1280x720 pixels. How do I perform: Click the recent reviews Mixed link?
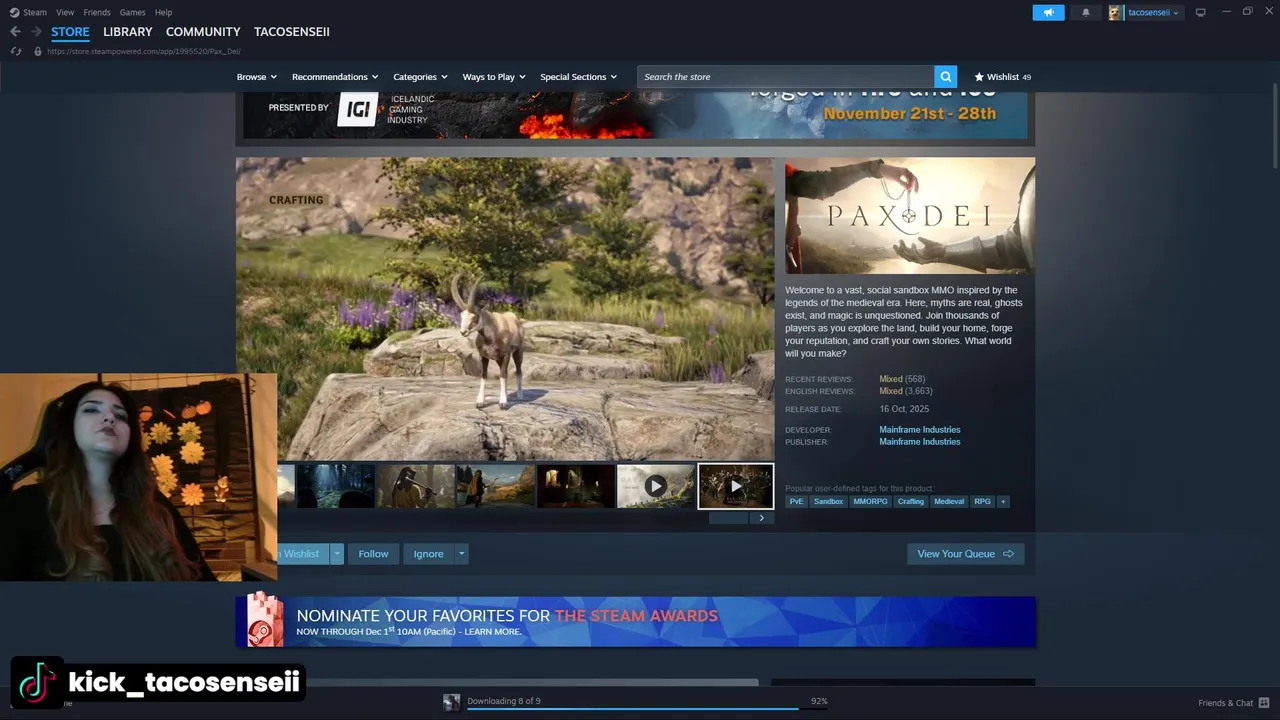[x=890, y=379]
